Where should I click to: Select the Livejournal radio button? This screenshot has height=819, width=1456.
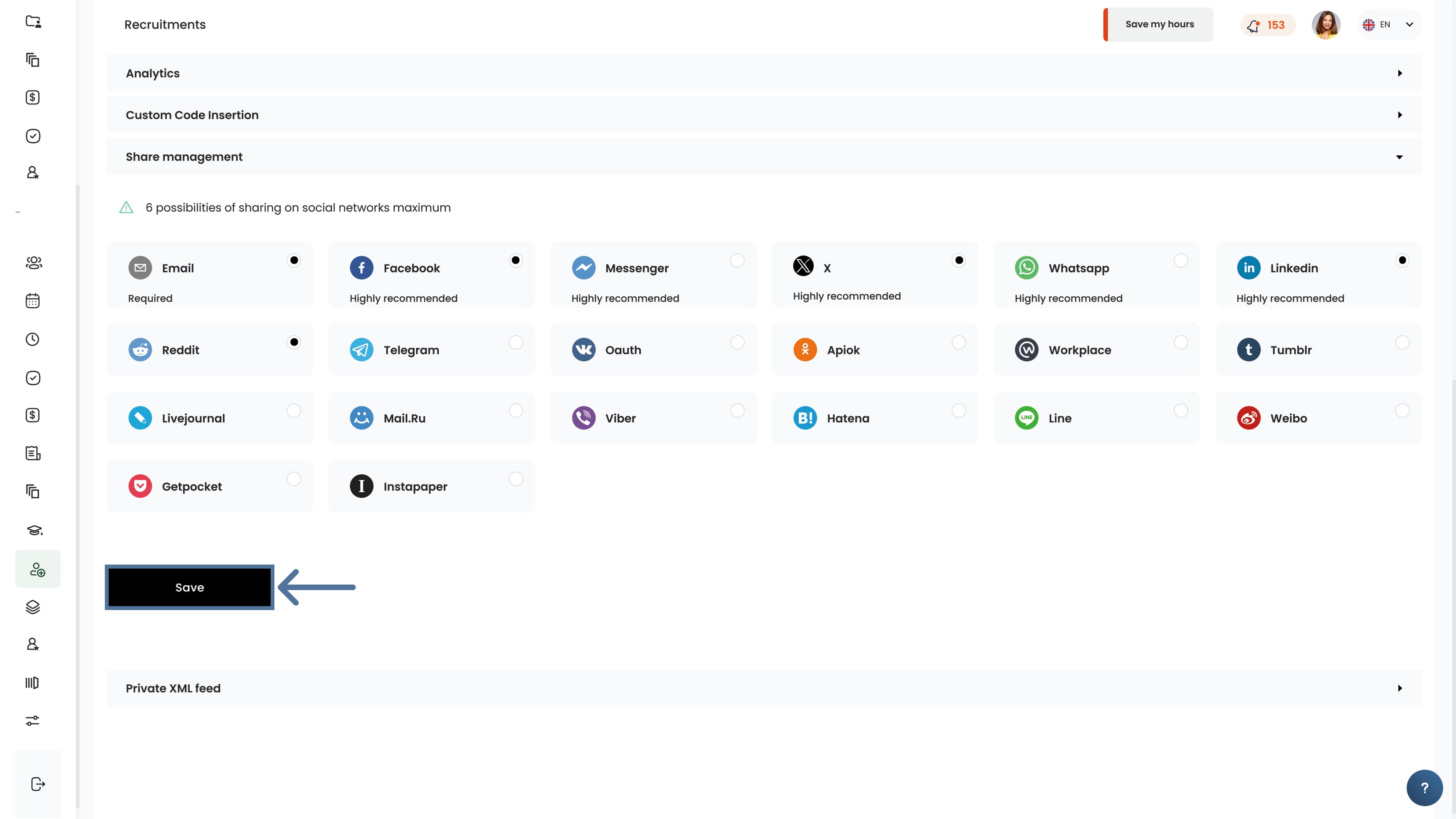(294, 411)
